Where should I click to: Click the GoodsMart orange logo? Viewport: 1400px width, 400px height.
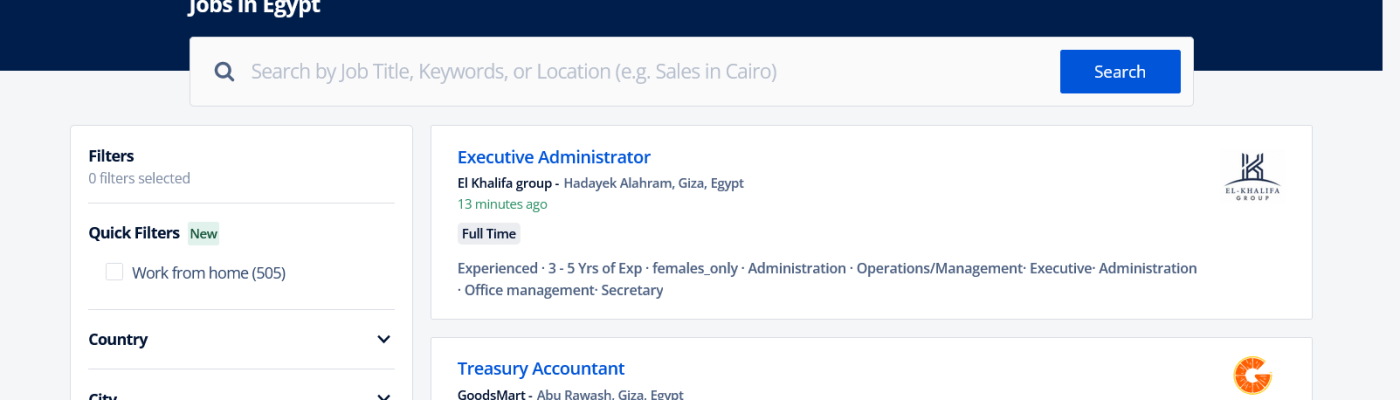coord(1252,376)
